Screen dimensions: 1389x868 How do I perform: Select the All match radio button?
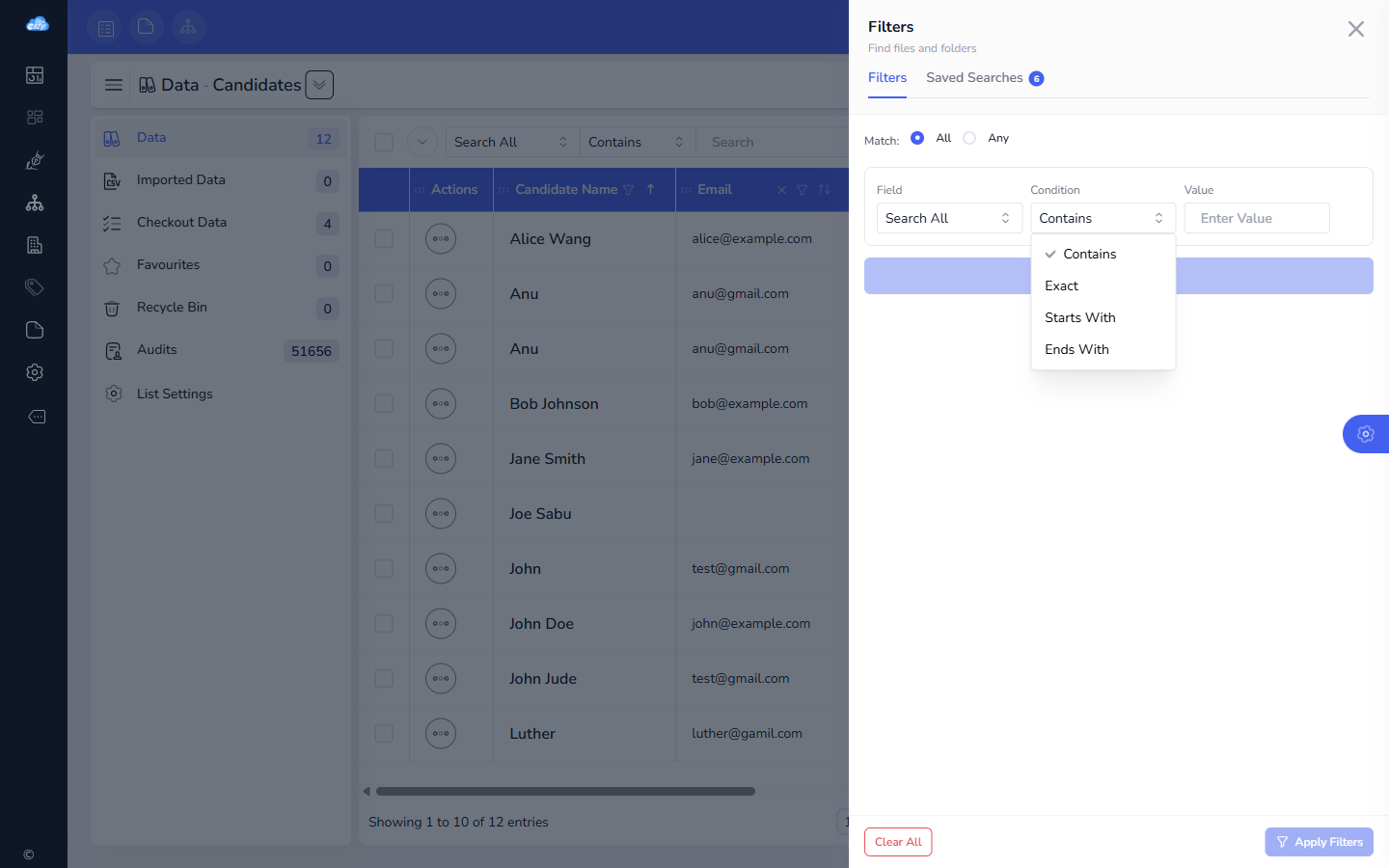(917, 138)
